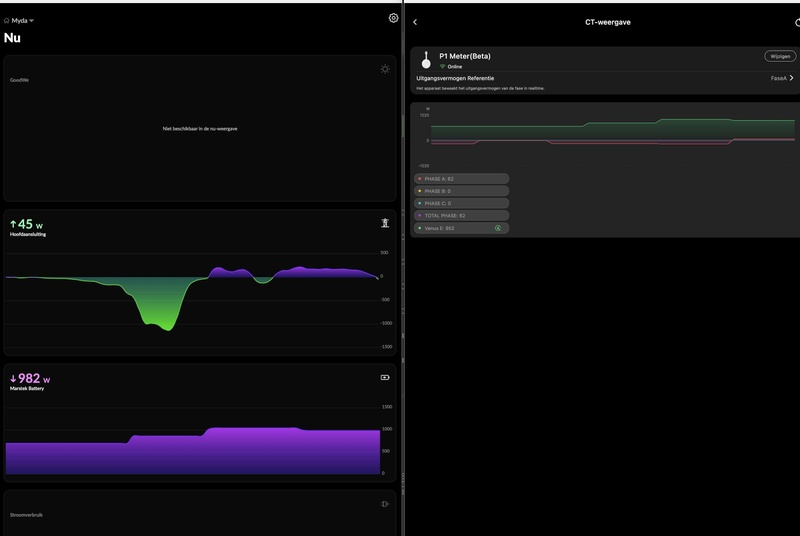
Task: Click the sun icon on GoodWe card
Action: tap(385, 69)
